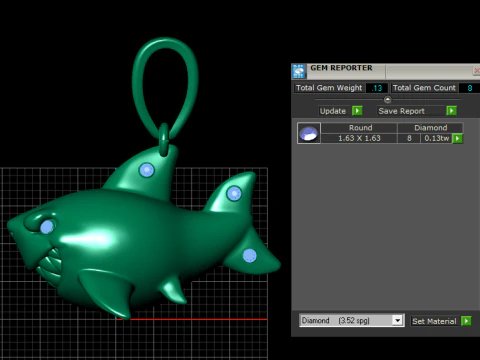Click the shark's teeth

50,267
